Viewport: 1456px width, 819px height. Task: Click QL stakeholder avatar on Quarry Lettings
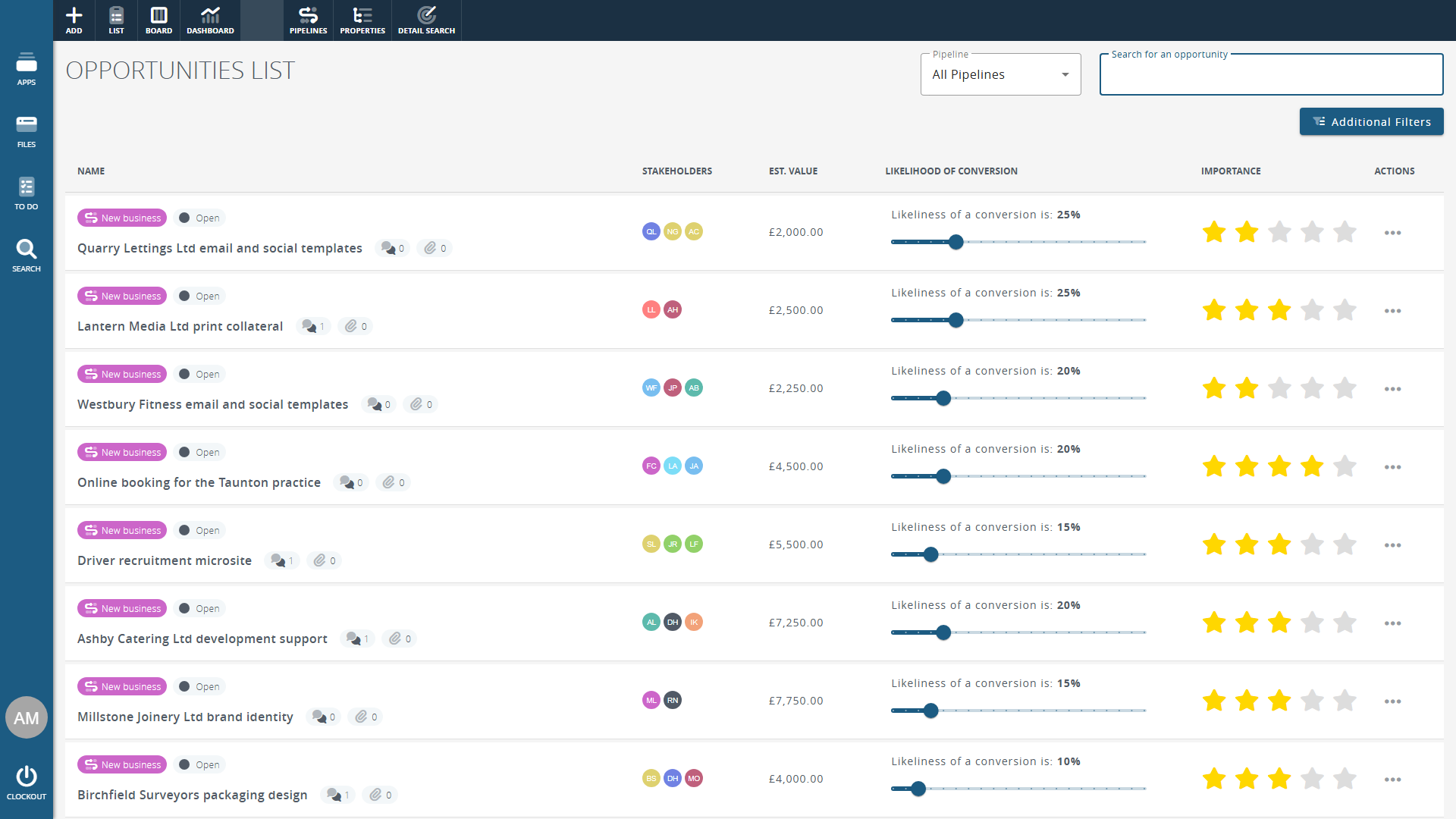651,231
